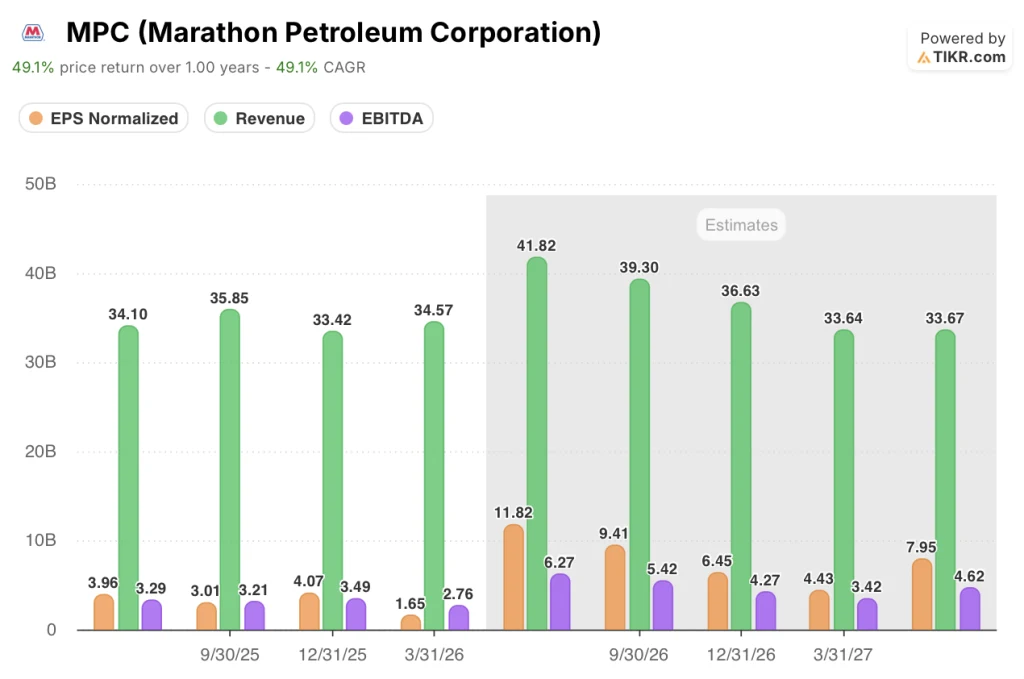
Task: Click the 3/31/26 axis date label
Action: point(434,655)
